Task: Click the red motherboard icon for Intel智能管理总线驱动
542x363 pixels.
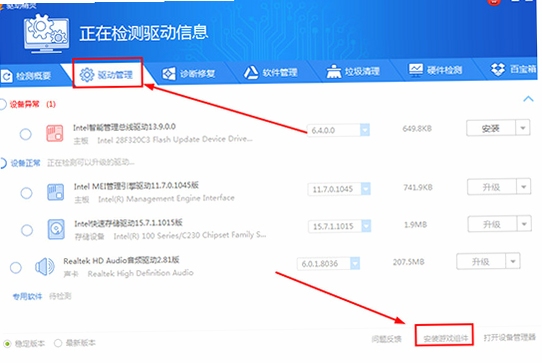Action: 55,133
